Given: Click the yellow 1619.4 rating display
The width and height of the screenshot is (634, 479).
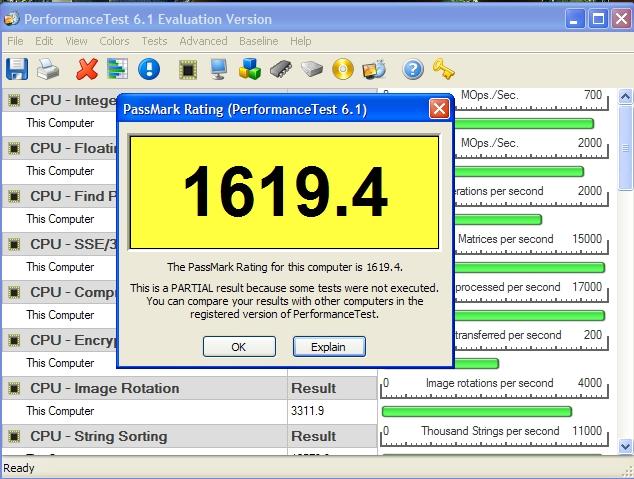Looking at the screenshot, I should point(284,192).
